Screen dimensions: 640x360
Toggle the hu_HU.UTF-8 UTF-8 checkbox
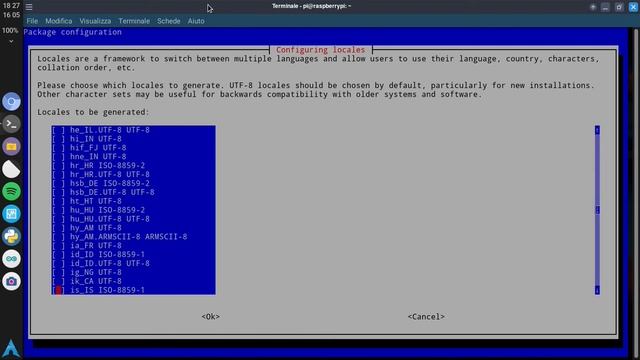pyautogui.click(x=58, y=219)
